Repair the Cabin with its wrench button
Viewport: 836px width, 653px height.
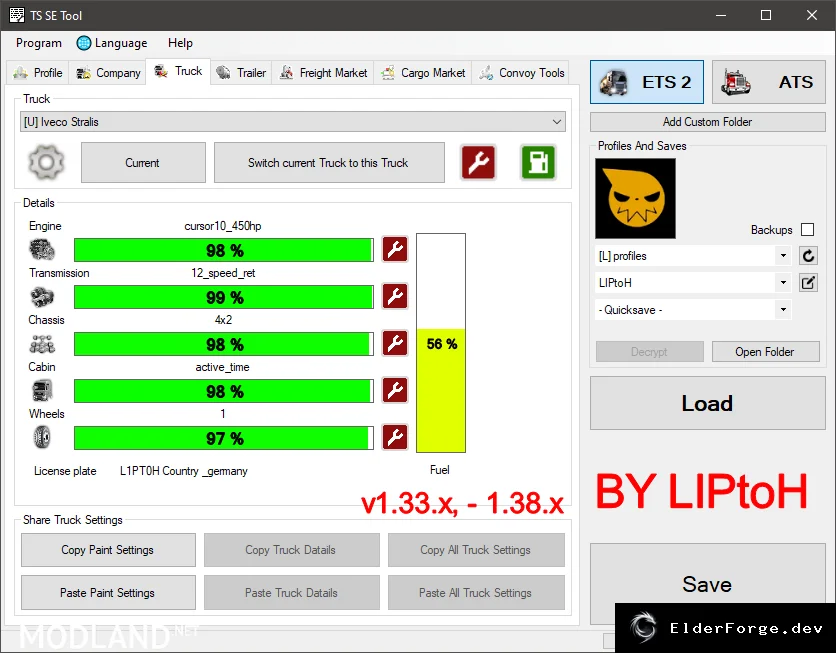coord(395,390)
